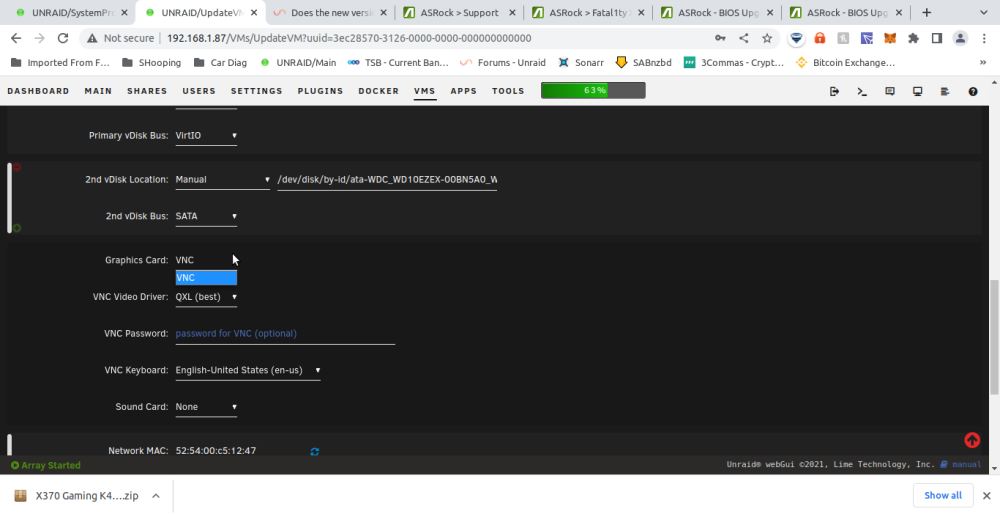This screenshot has height=517, width=1000.
Task: Open the APPS menu
Action: (464, 91)
